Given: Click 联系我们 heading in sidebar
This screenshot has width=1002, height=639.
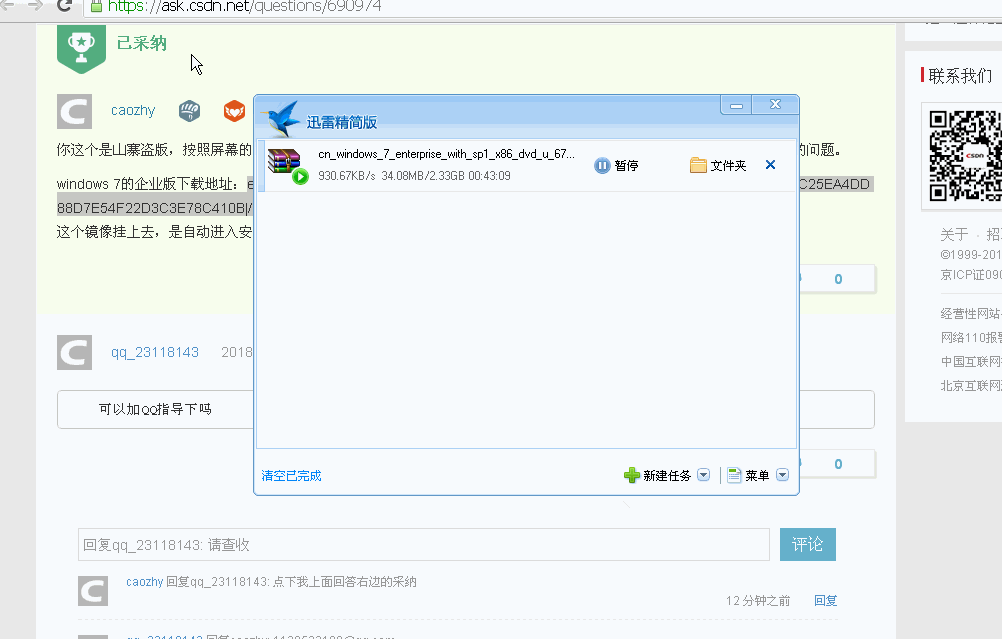Looking at the screenshot, I should (x=960, y=76).
